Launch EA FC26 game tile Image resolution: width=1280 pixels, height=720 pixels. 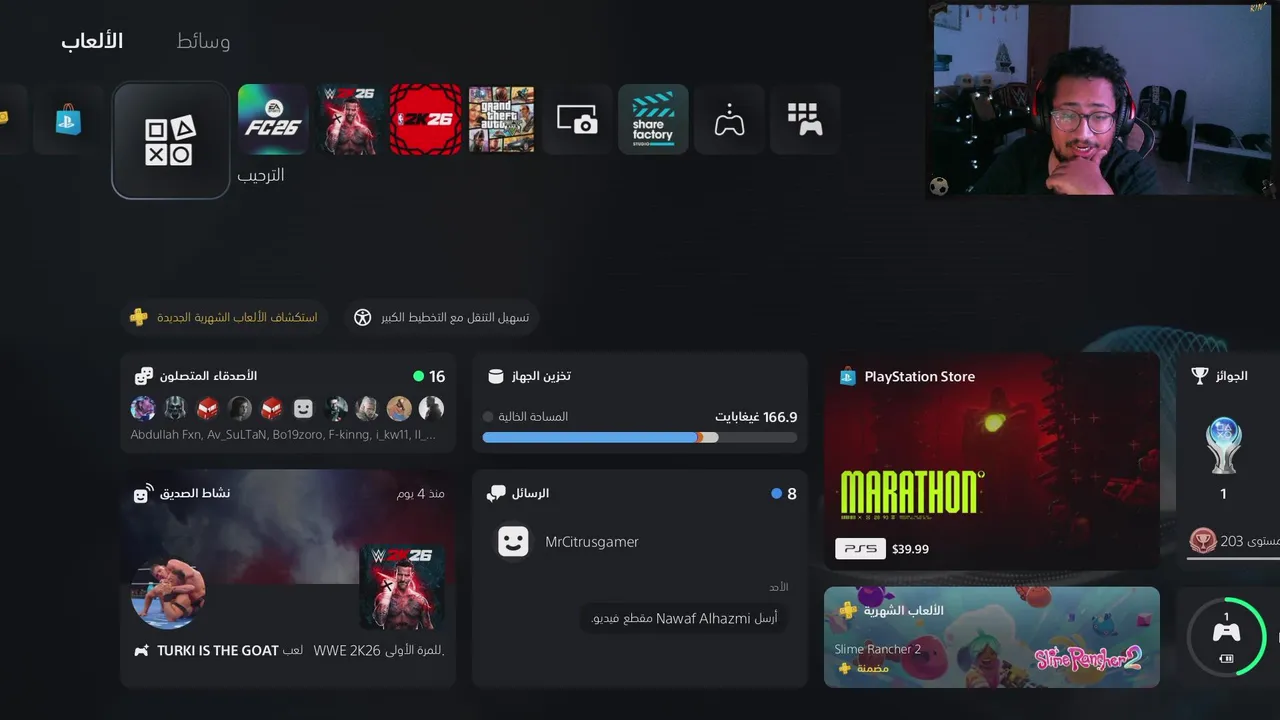[x=273, y=119]
